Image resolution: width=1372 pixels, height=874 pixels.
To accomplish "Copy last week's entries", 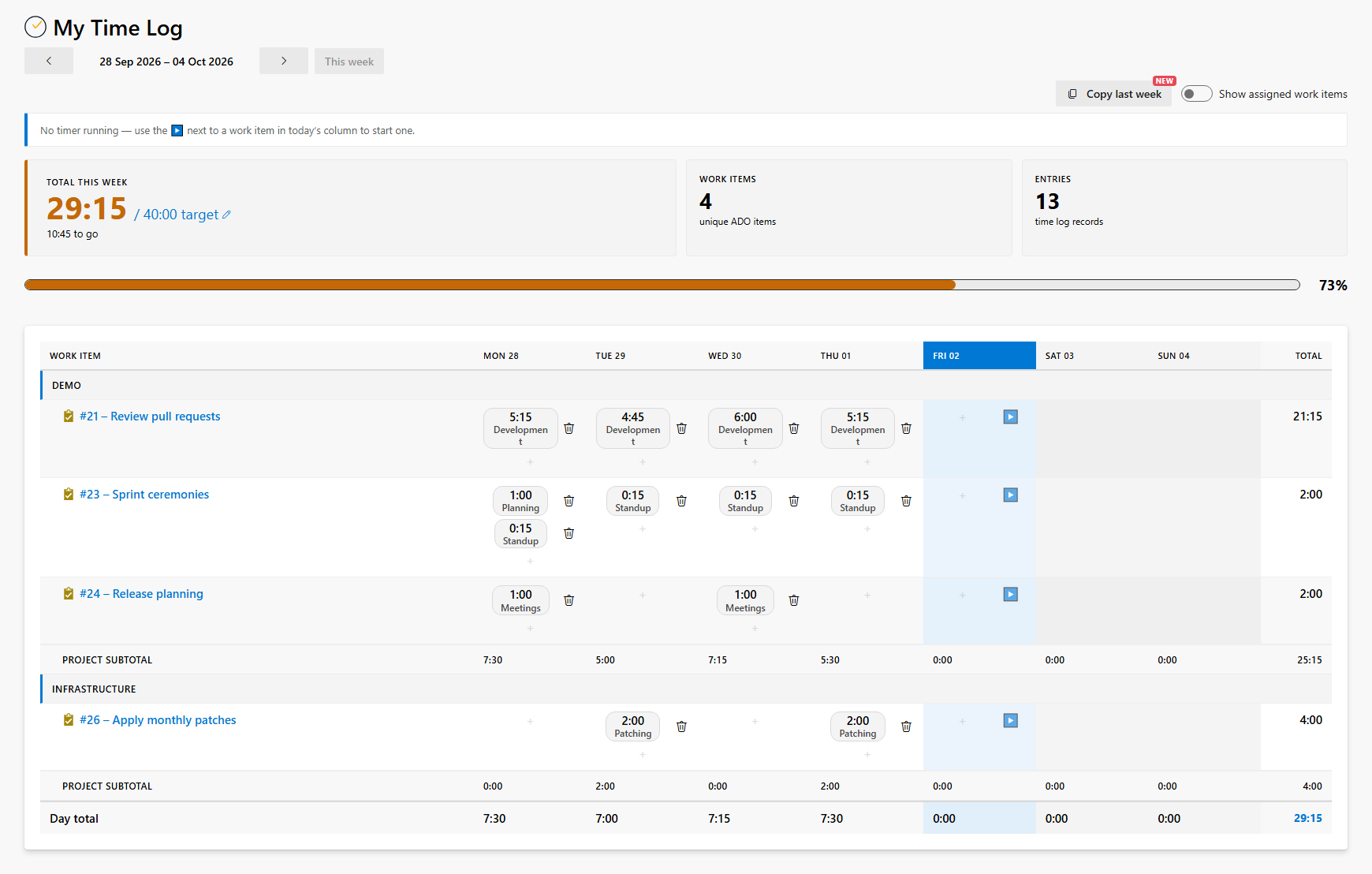I will coord(1114,94).
